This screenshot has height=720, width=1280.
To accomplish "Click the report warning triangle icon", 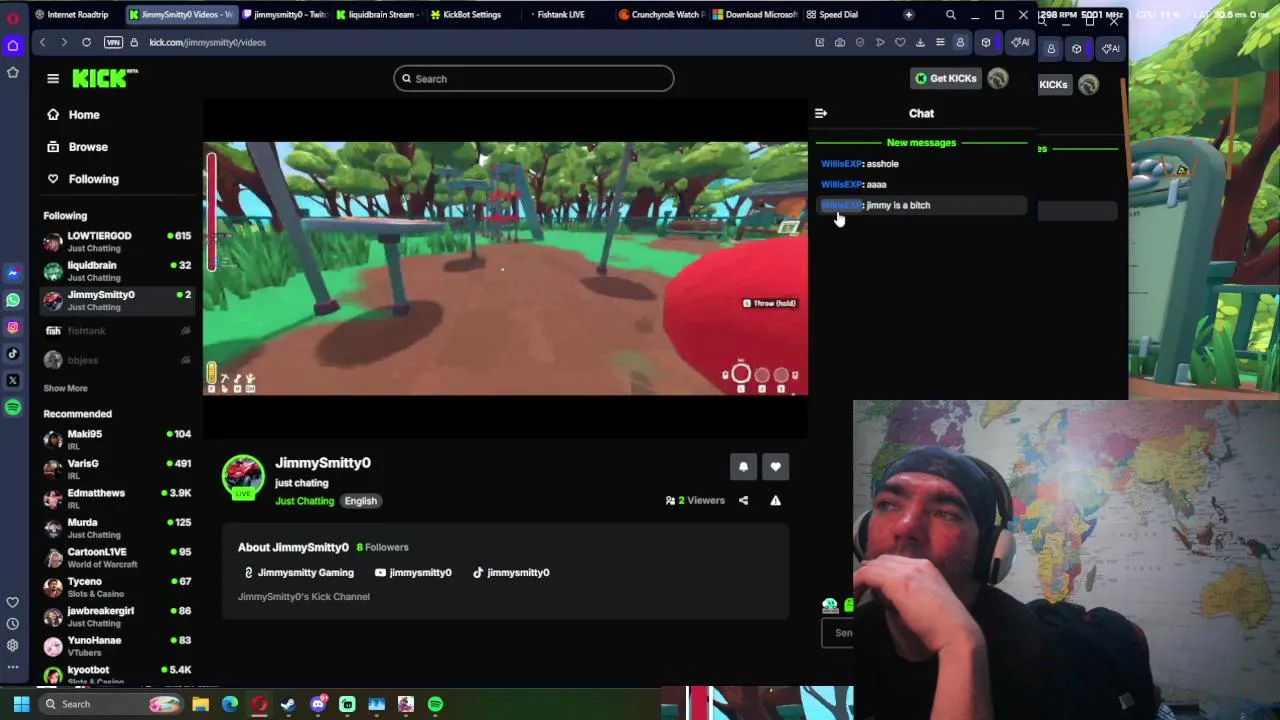I will pos(775,501).
